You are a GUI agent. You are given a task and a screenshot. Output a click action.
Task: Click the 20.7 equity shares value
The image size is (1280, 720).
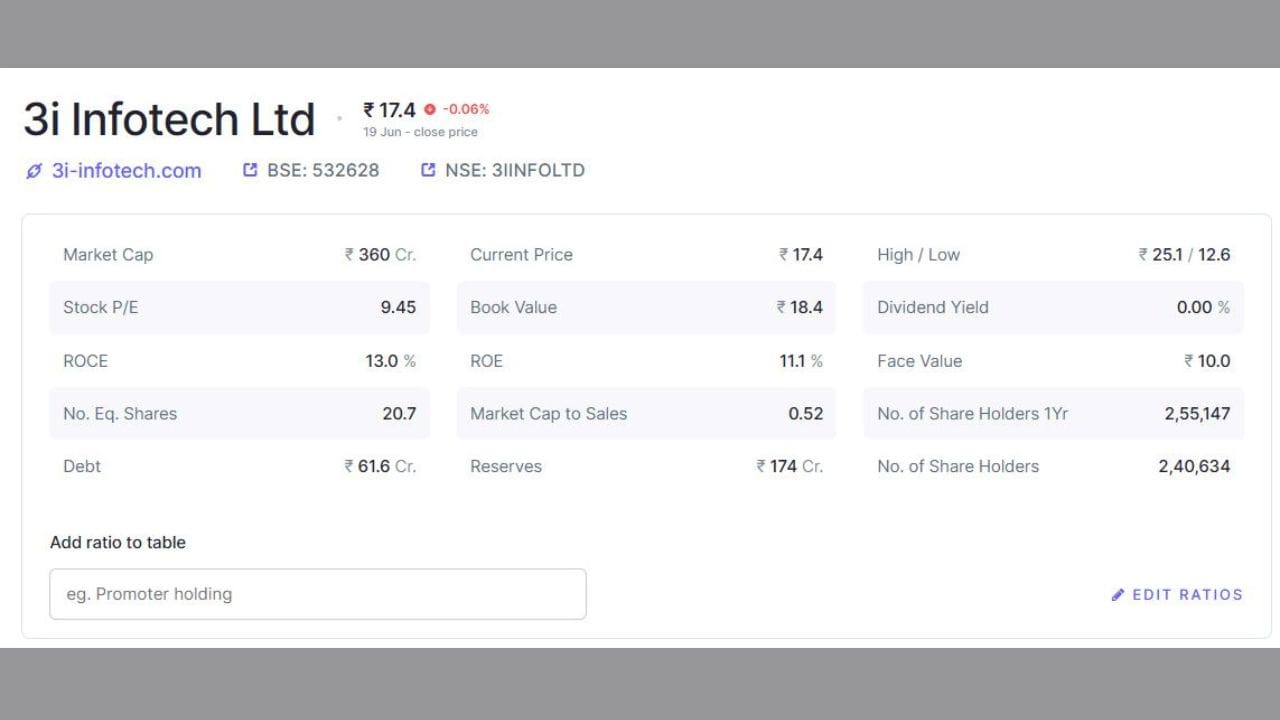pyautogui.click(x=399, y=414)
